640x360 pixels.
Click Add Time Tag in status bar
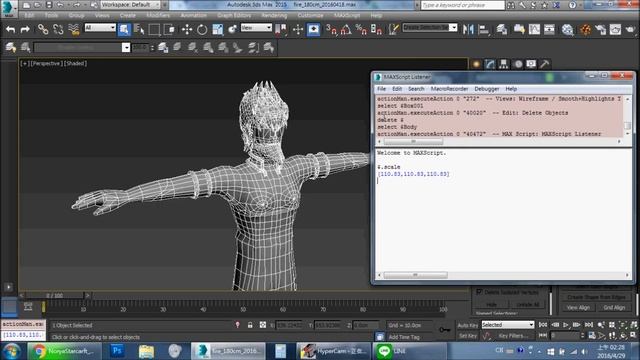(404, 337)
